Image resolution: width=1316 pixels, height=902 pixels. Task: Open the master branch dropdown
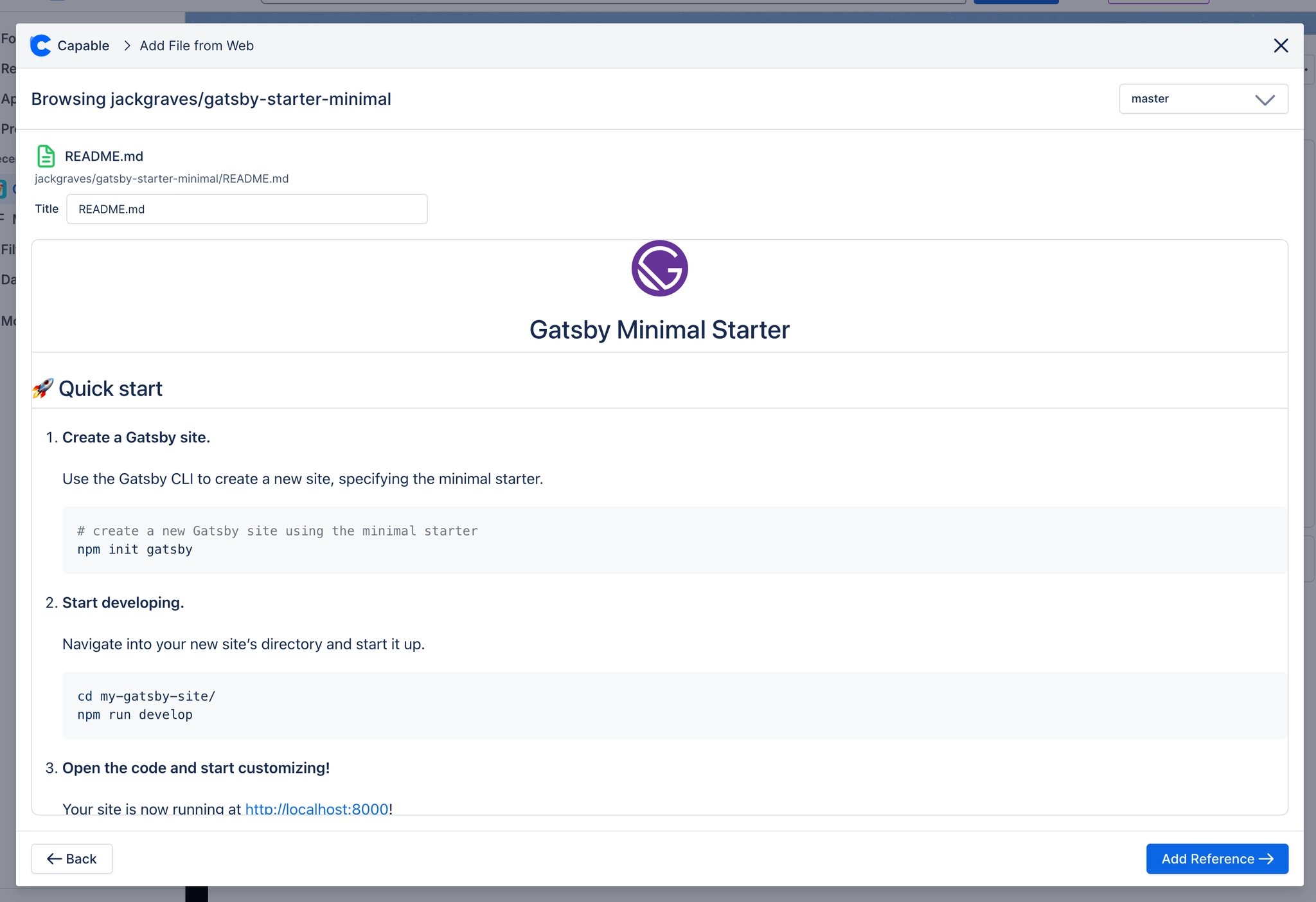click(1203, 99)
